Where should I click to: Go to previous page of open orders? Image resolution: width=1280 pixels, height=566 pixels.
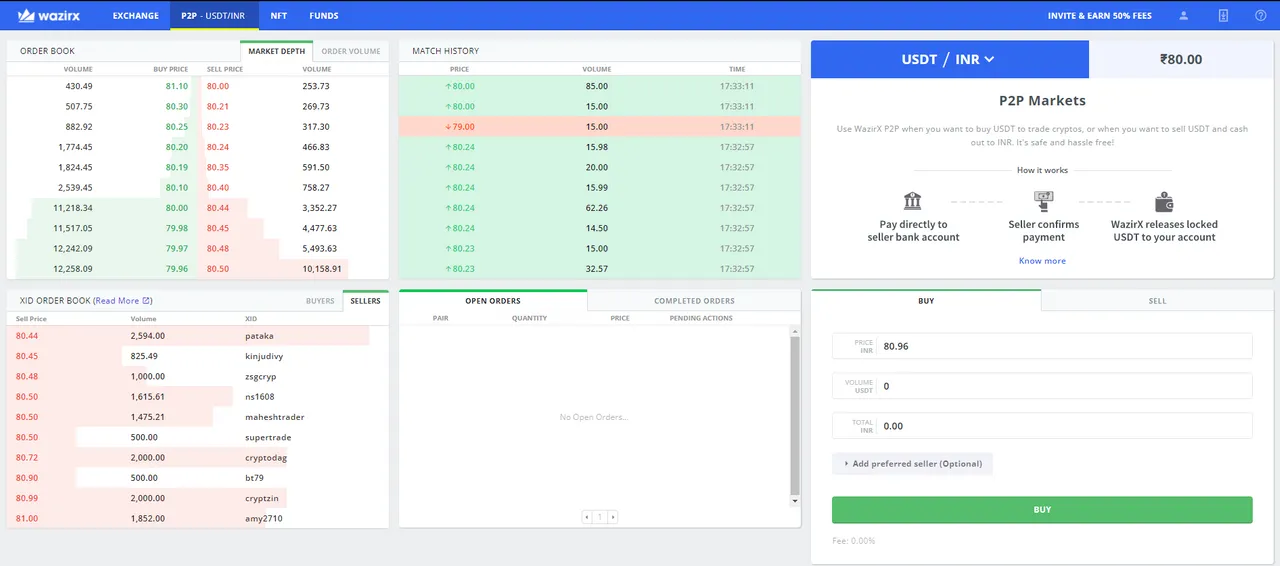[x=587, y=517]
